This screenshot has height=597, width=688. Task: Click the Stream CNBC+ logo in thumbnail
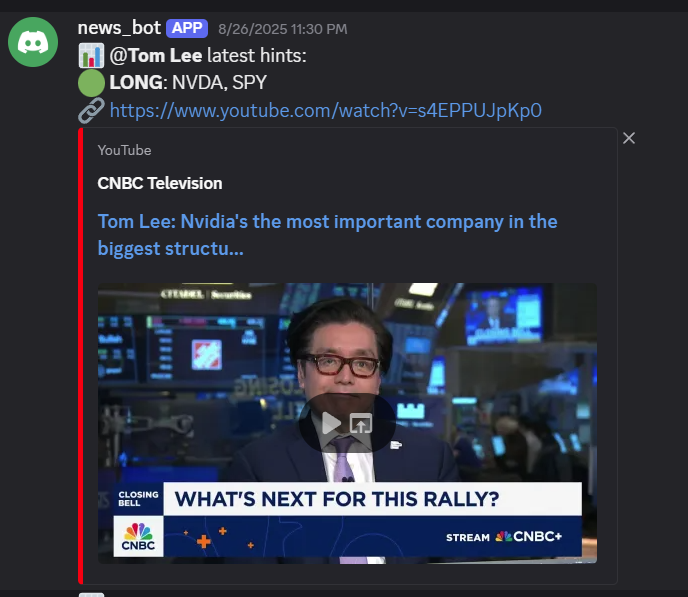point(504,537)
